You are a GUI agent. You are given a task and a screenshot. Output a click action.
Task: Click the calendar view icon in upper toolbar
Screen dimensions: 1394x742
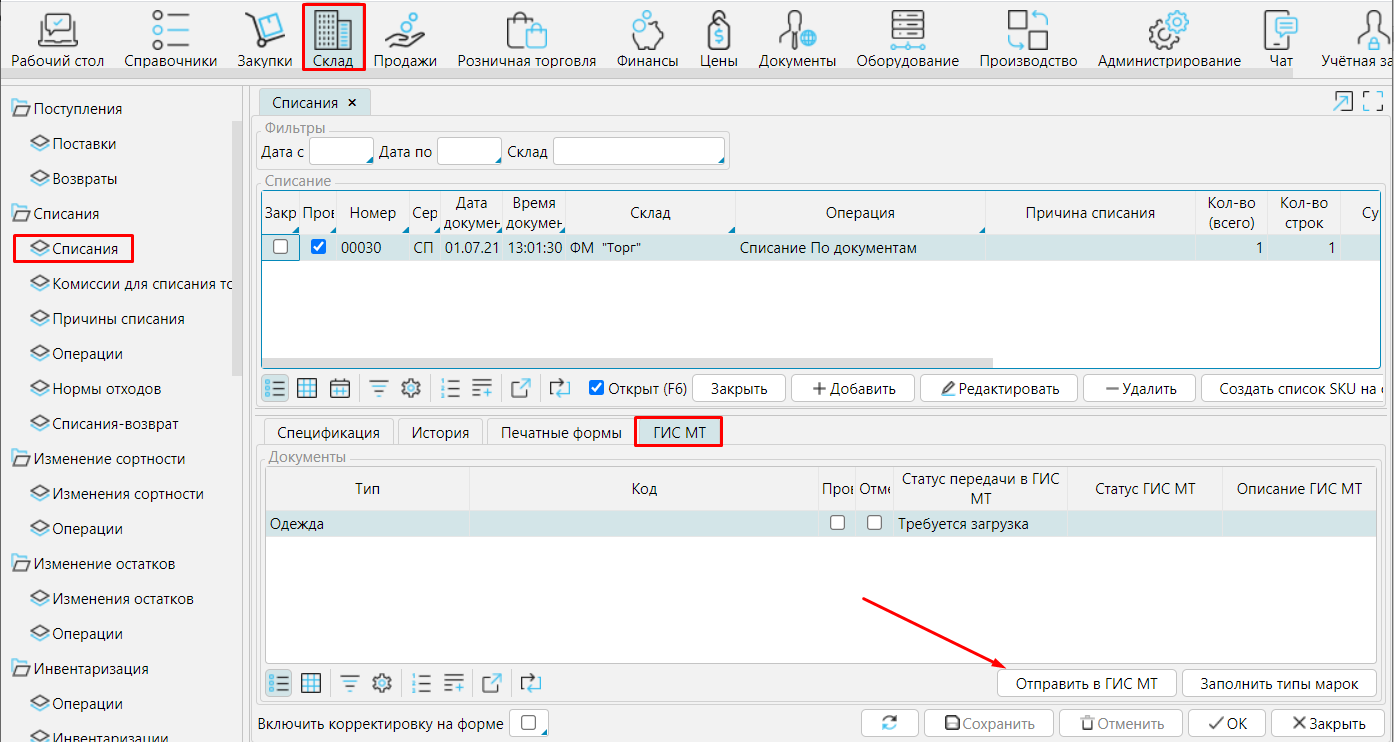(340, 388)
